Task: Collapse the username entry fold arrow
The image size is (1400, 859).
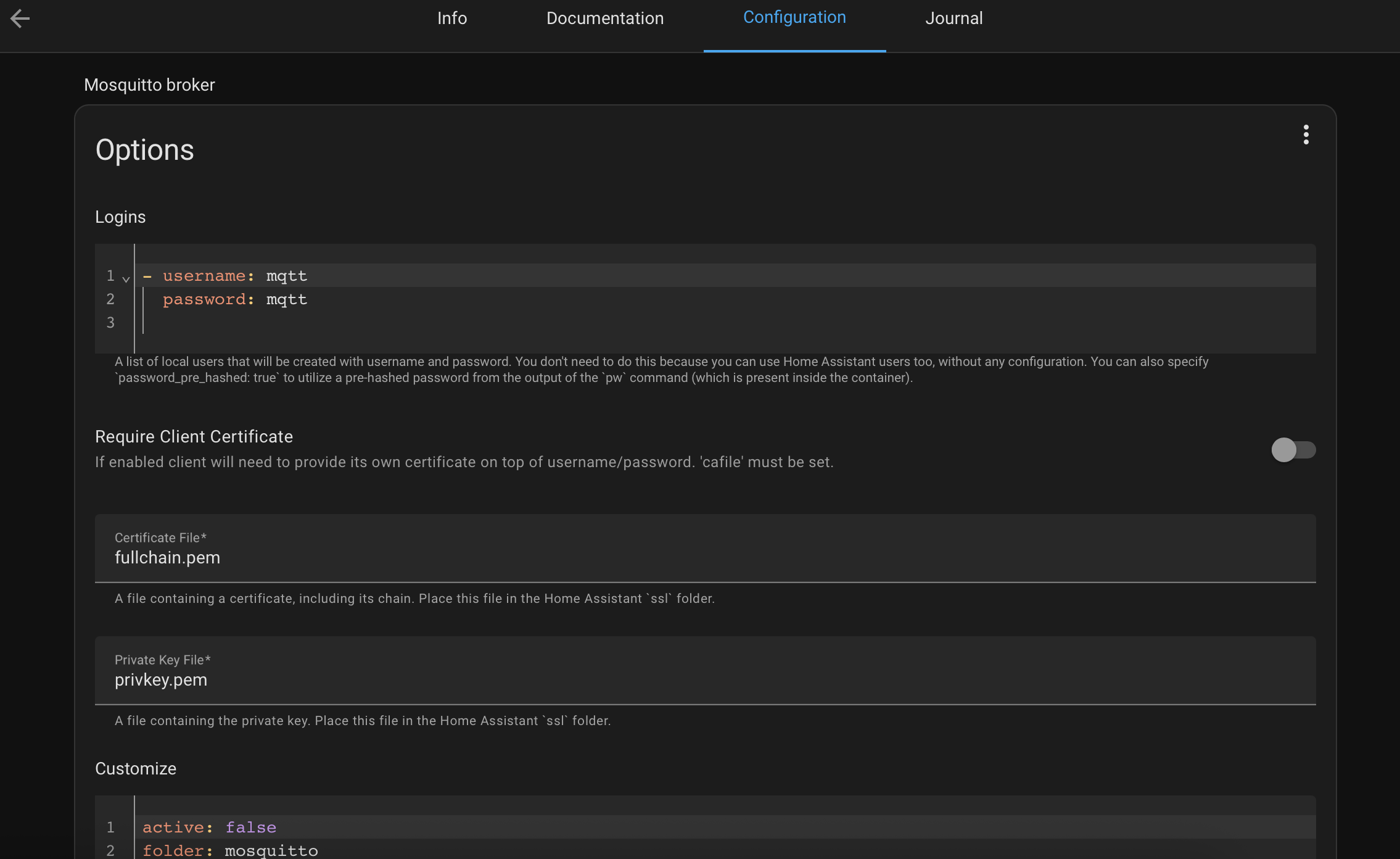Action: pos(126,279)
